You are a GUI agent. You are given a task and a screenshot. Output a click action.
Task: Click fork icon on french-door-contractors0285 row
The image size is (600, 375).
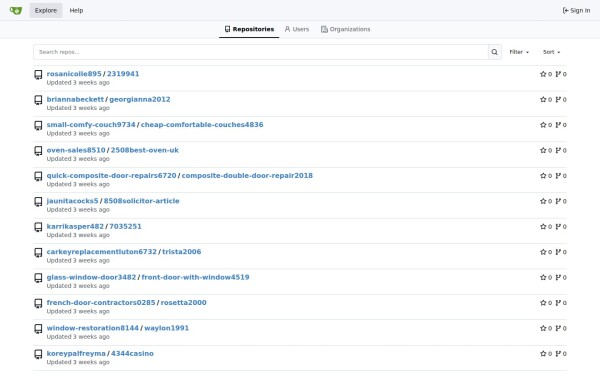pyautogui.click(x=558, y=303)
